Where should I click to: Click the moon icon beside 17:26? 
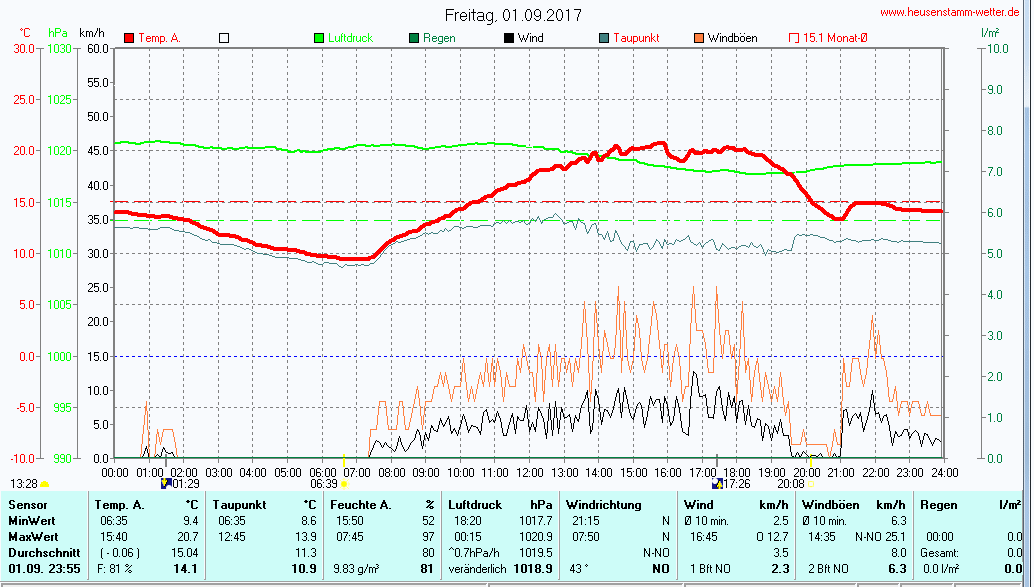[716, 483]
